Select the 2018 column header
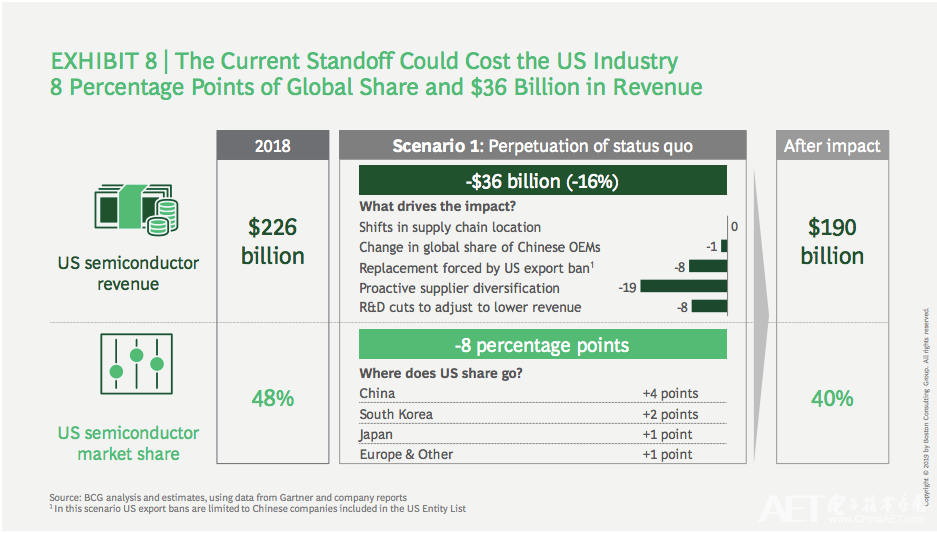The width and height of the screenshot is (937, 533). 272,145
